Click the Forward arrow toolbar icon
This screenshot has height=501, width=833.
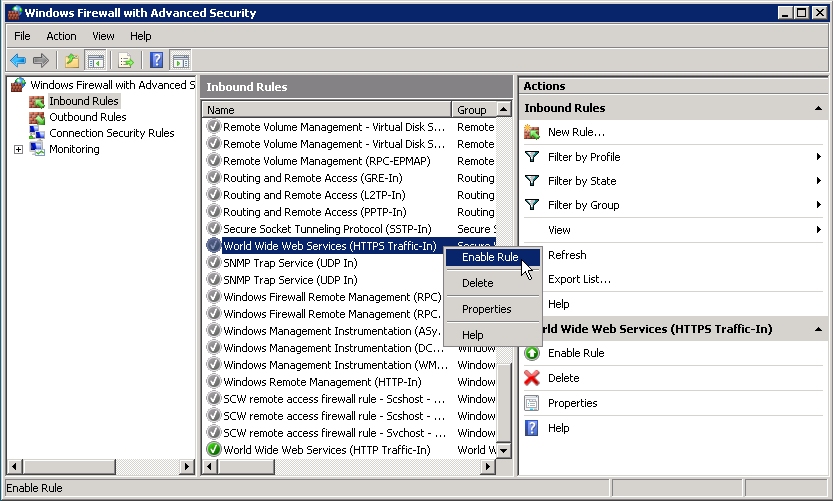[x=41, y=61]
